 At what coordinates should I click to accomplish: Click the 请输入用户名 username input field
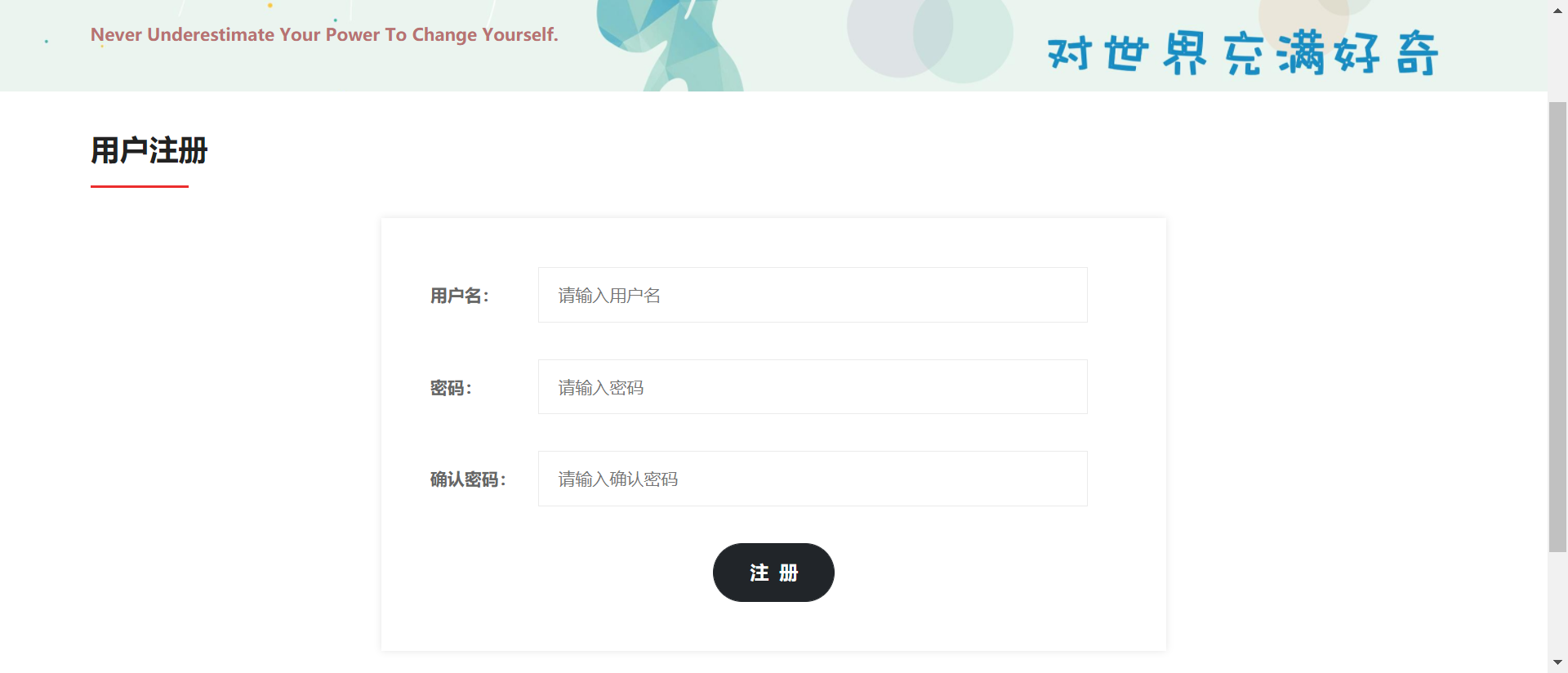pyautogui.click(x=813, y=295)
